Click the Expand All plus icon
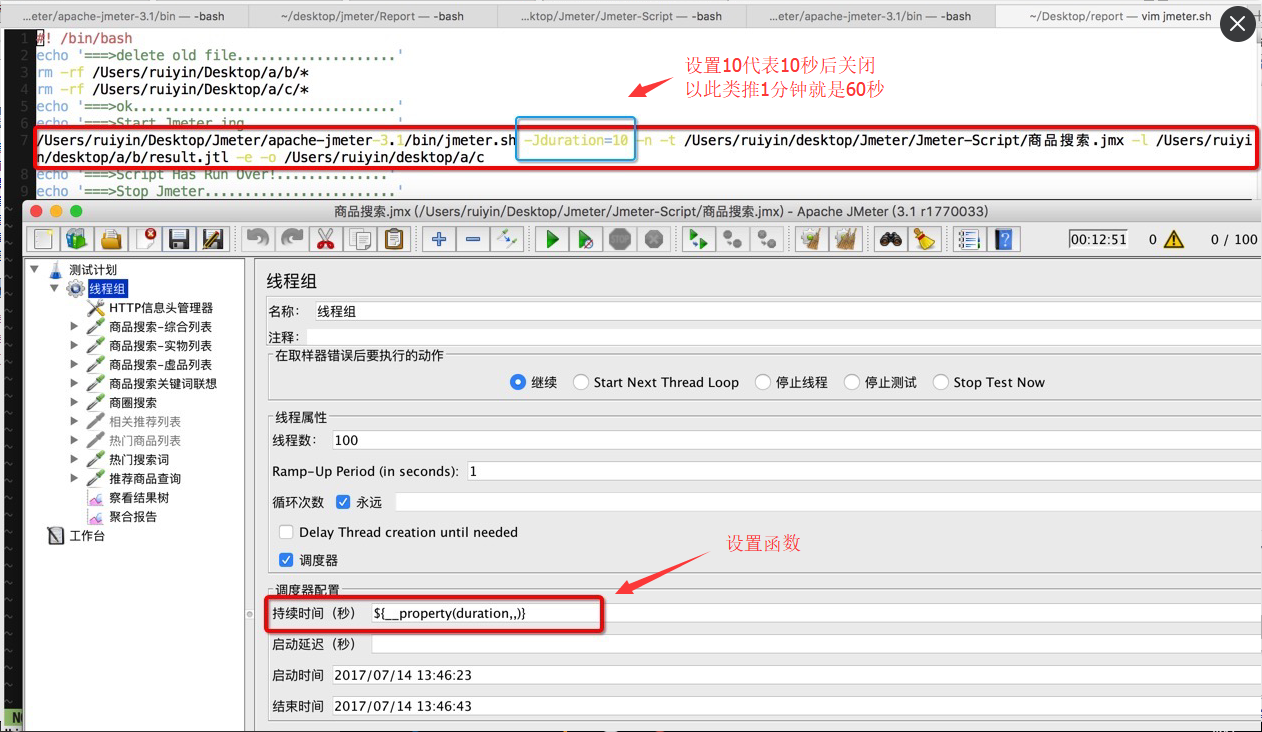 (439, 239)
